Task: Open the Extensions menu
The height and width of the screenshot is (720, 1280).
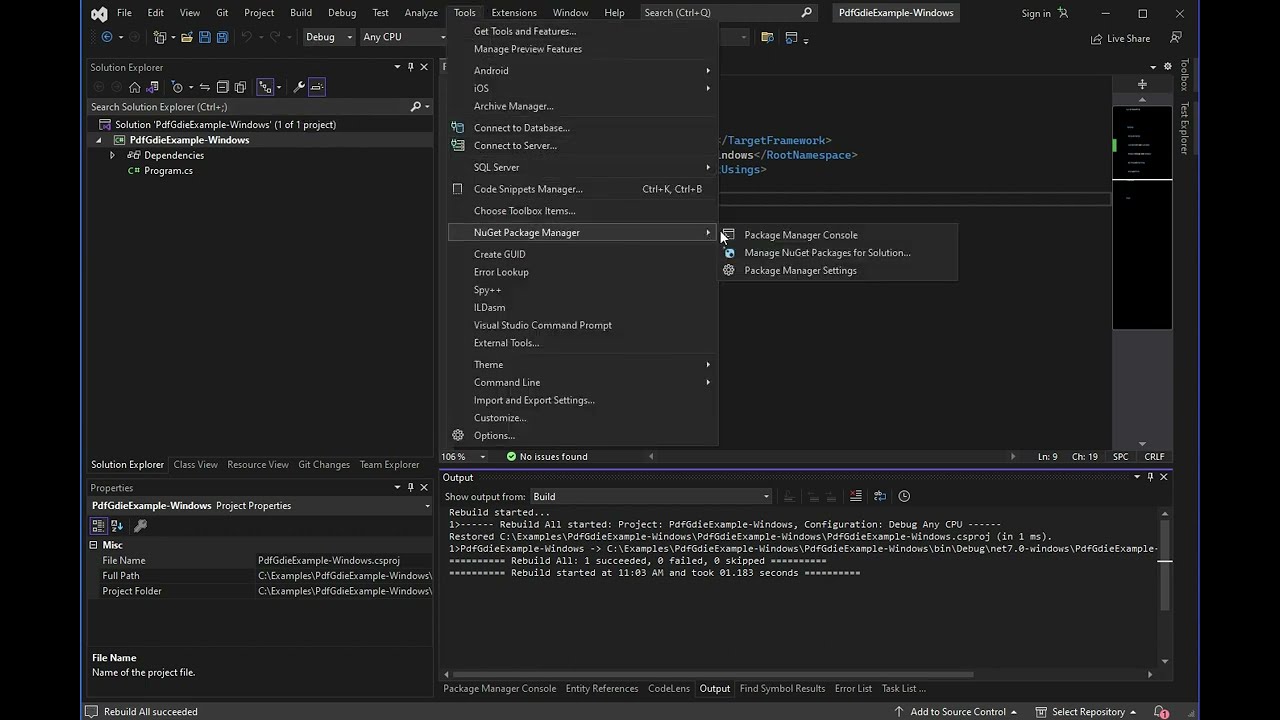Action: coord(514,13)
